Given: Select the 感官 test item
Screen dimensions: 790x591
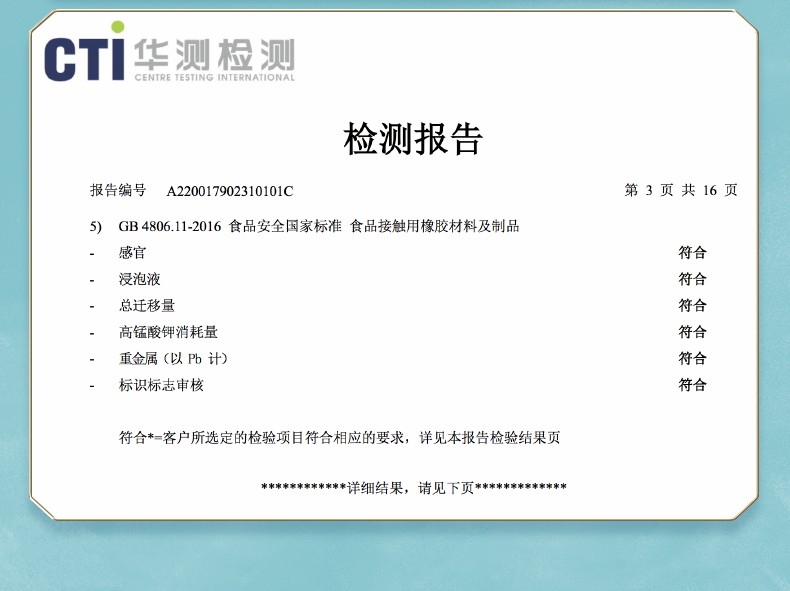Looking at the screenshot, I should (x=132, y=253).
